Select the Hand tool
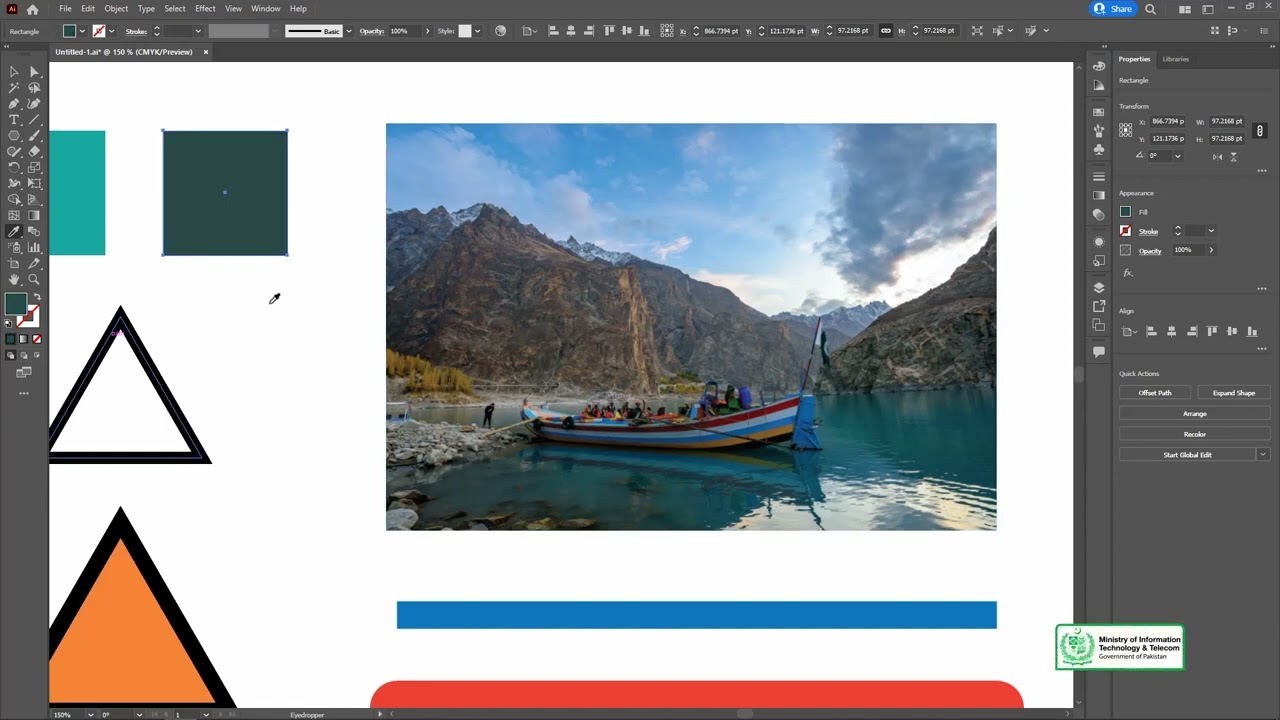 (x=14, y=279)
